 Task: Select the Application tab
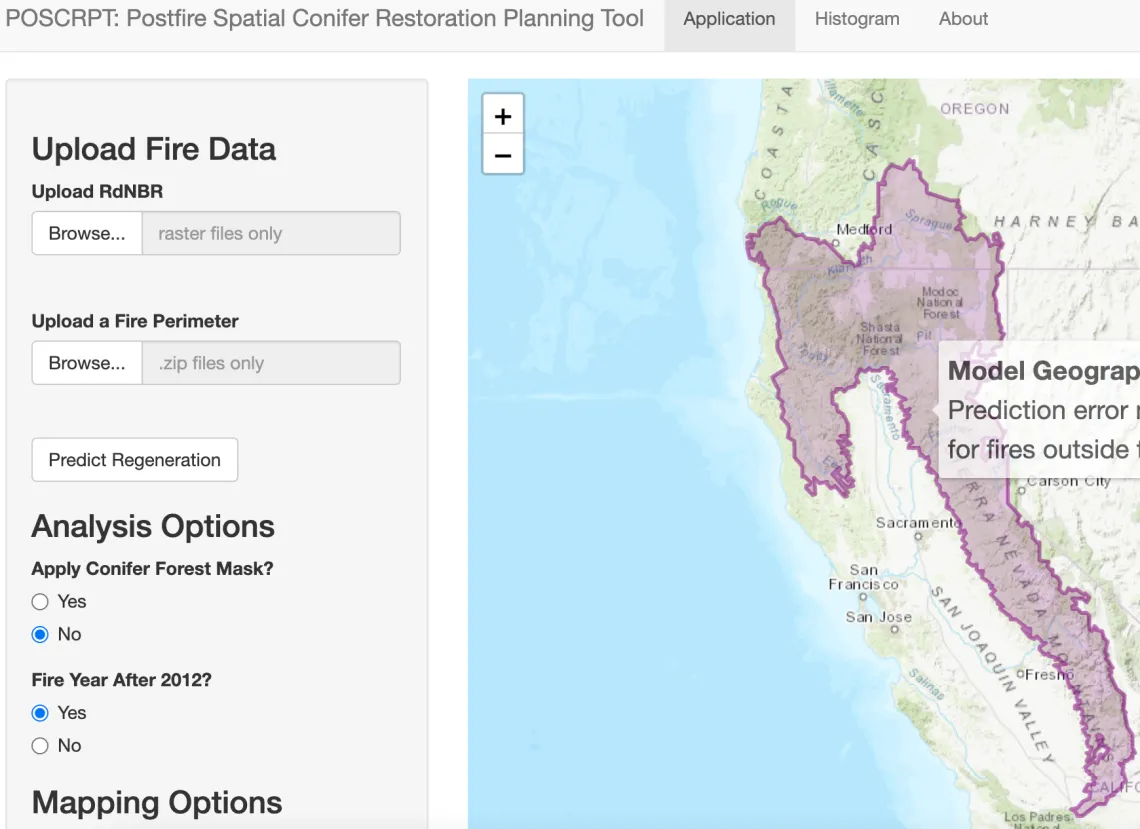[x=729, y=19]
